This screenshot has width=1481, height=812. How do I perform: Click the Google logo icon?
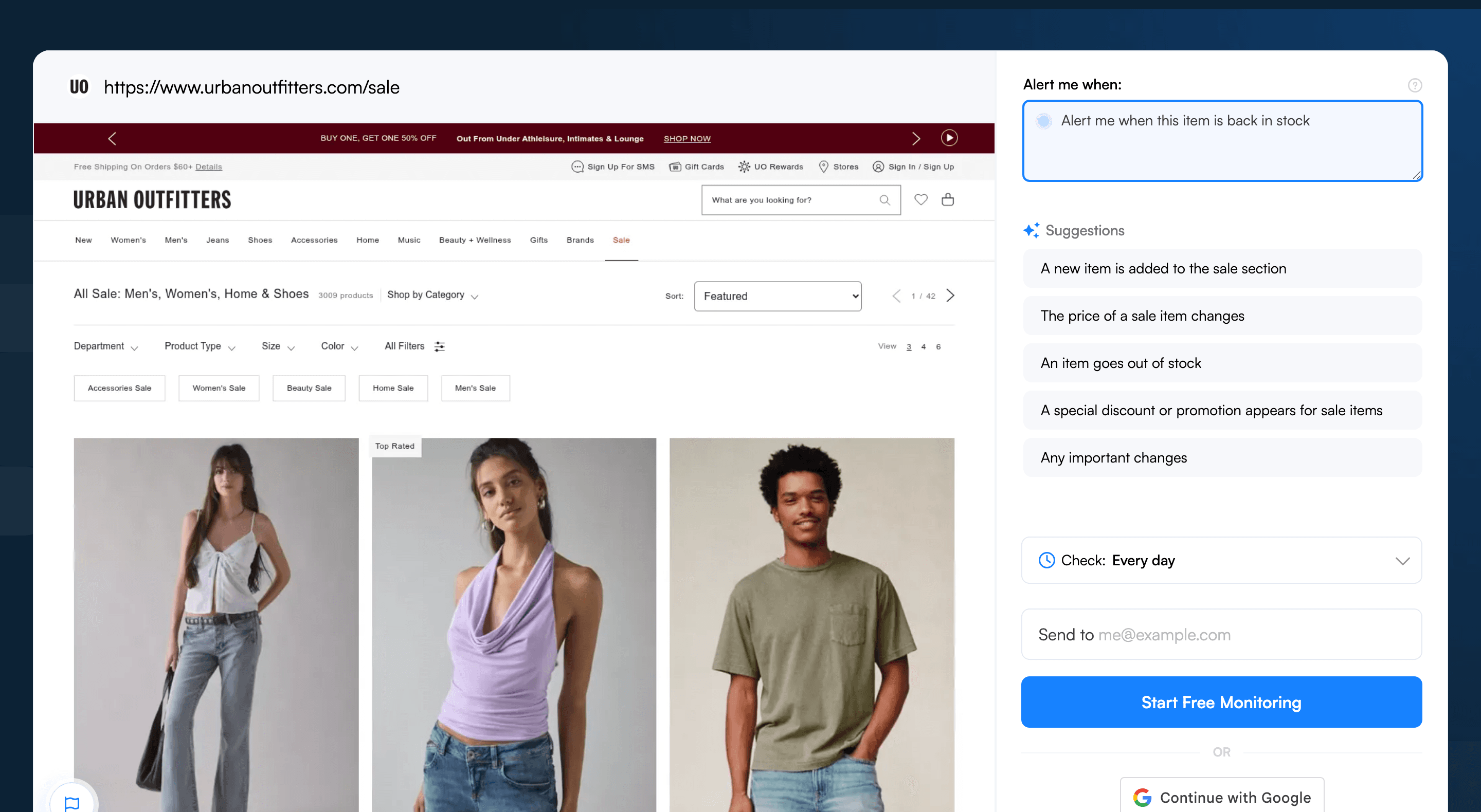pyautogui.click(x=1142, y=798)
